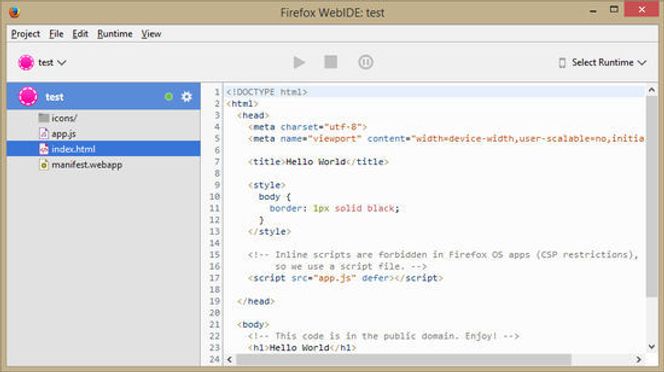The image size is (664, 372).
Task: Open the Edit menu
Action: [80, 34]
